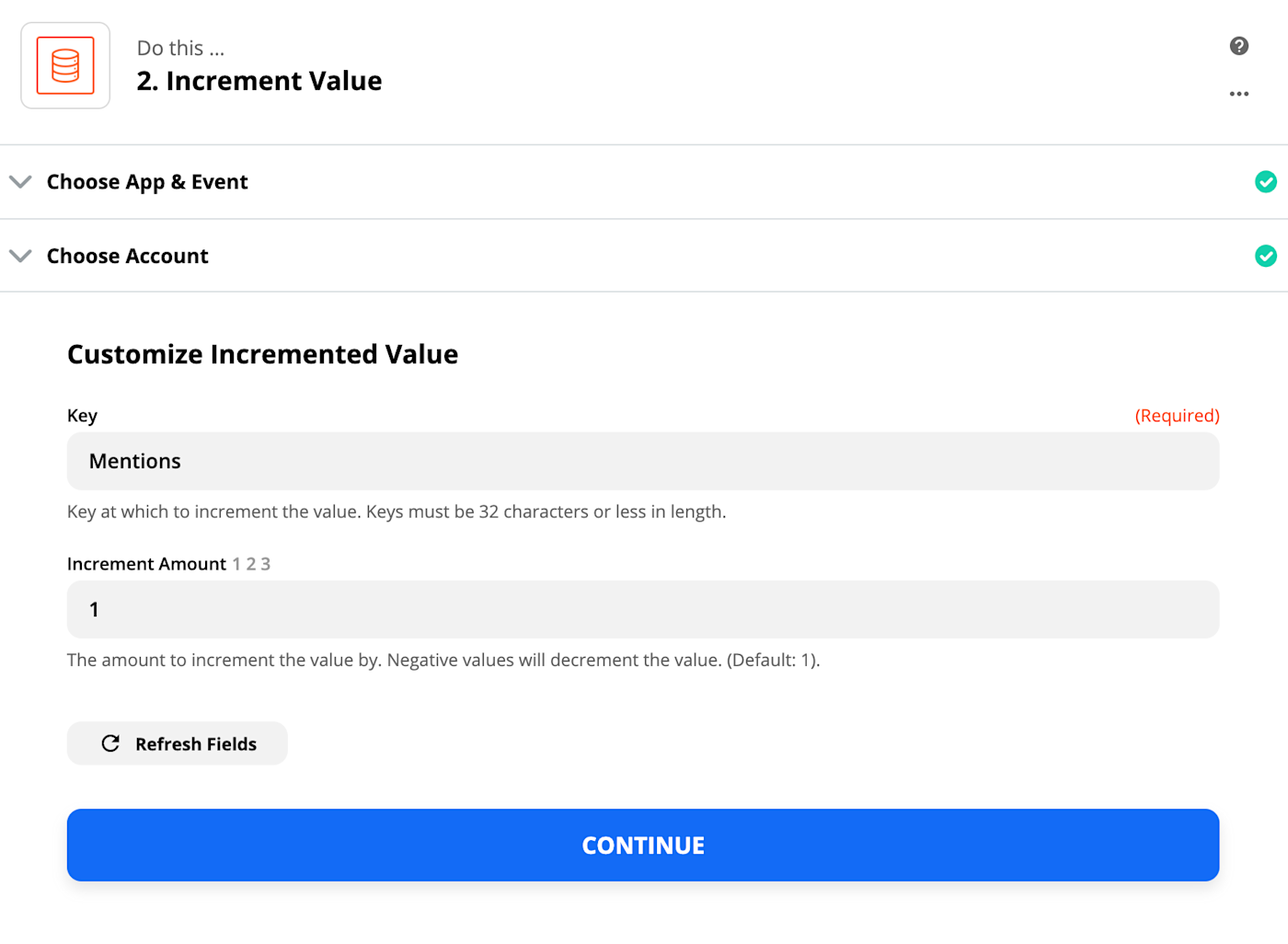Click the green checkmark beside Choose App & Event
This screenshot has height=944, width=1288.
(1266, 182)
